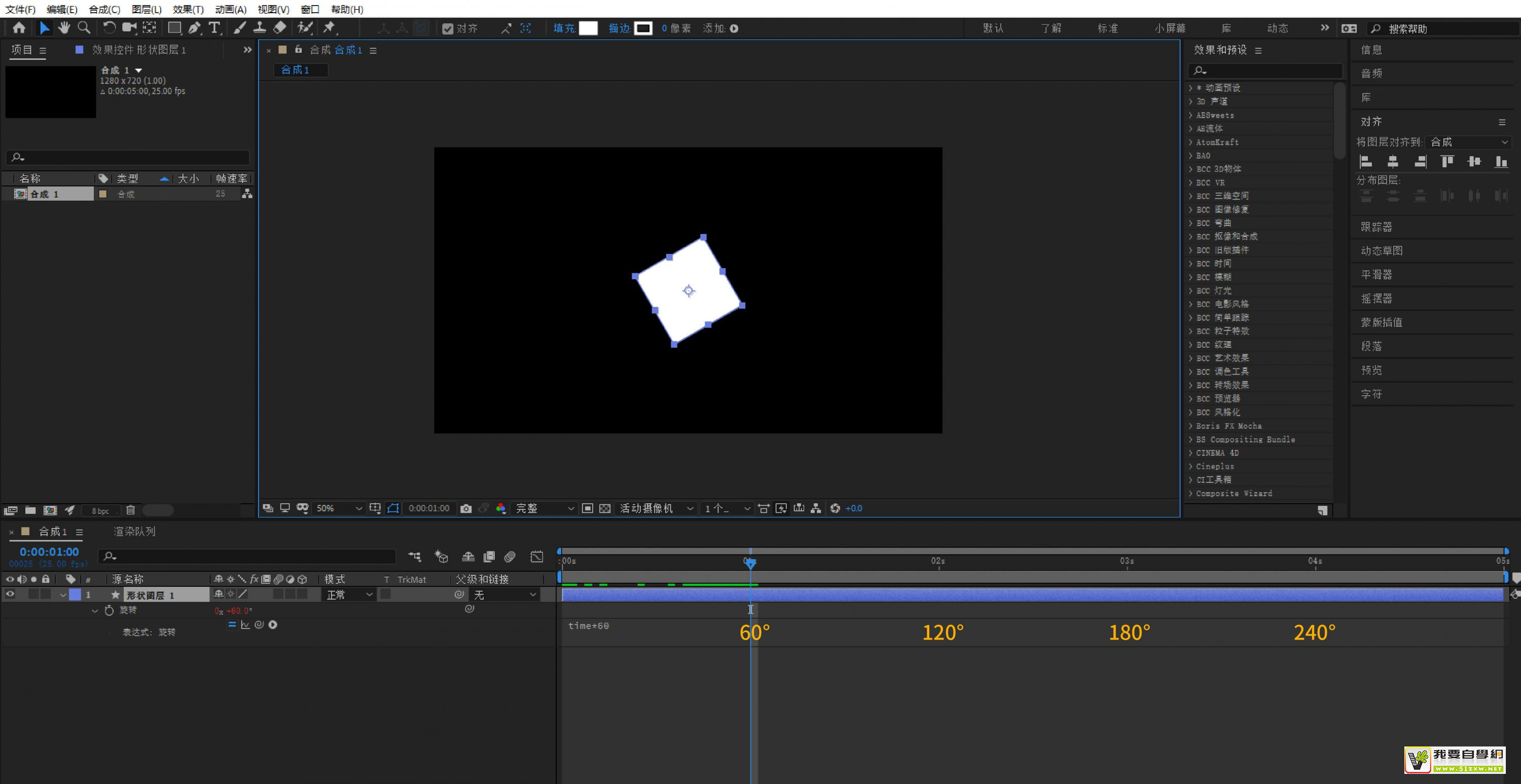The width and height of the screenshot is (1521, 784).
Task: Expand the BCC 灯光 effects category
Action: coord(1190,290)
